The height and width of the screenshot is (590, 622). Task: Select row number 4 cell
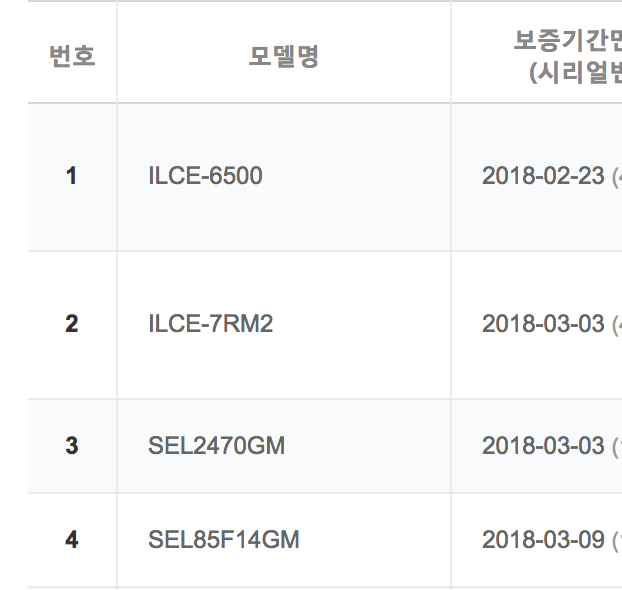pyautogui.click(x=71, y=540)
